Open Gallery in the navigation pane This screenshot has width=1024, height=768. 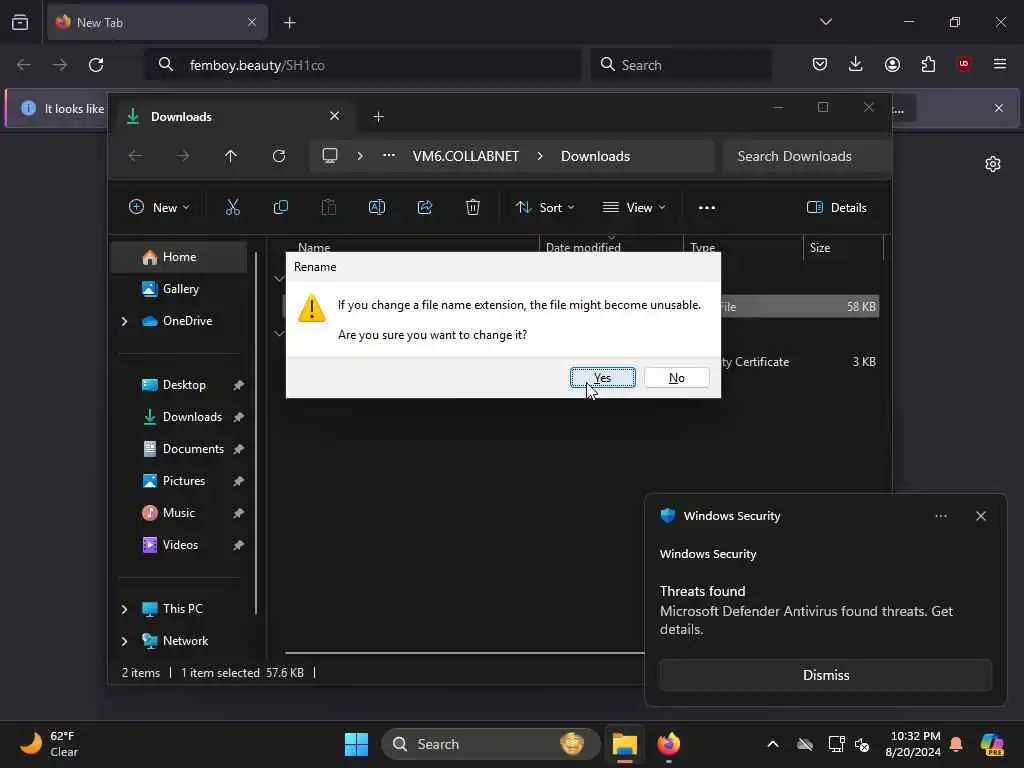click(x=180, y=289)
